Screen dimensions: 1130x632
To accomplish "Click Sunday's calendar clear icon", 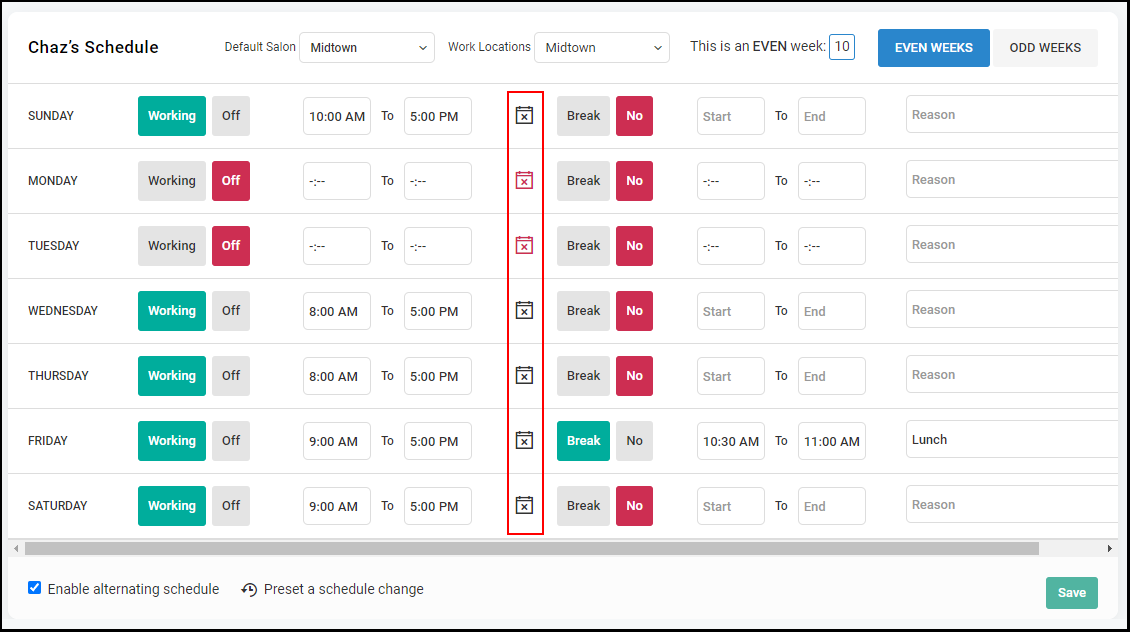I will click(x=524, y=115).
